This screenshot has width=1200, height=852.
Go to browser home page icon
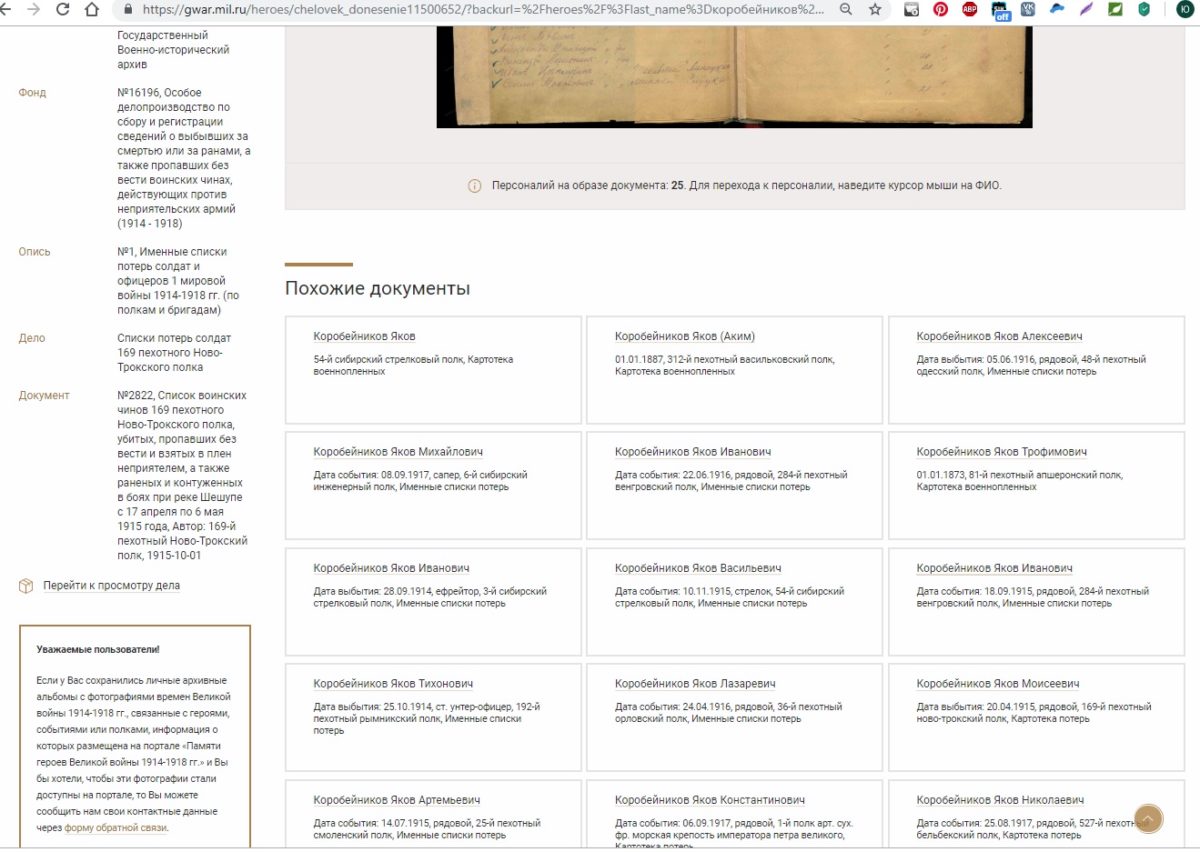91,10
